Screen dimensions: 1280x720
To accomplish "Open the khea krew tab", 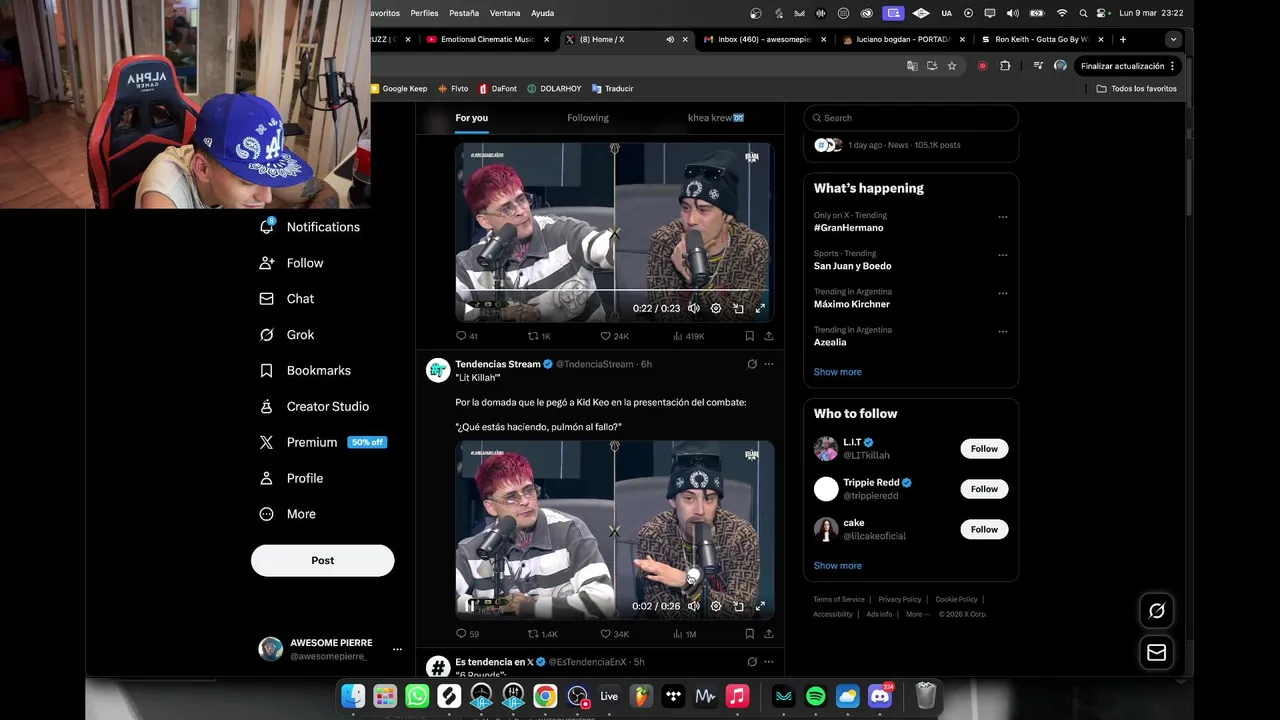I will point(716,118).
